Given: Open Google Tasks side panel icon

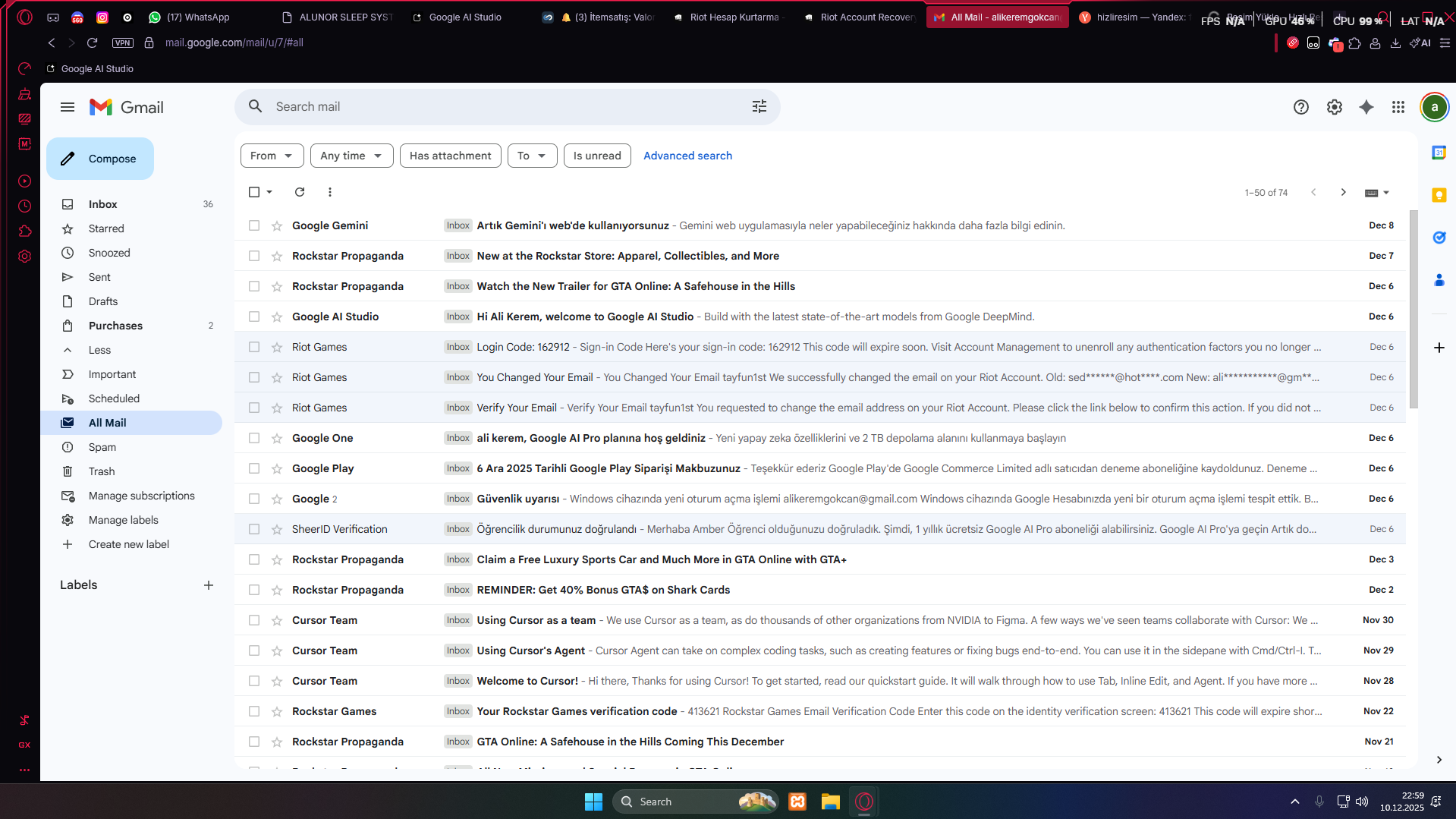Looking at the screenshot, I should [1439, 238].
